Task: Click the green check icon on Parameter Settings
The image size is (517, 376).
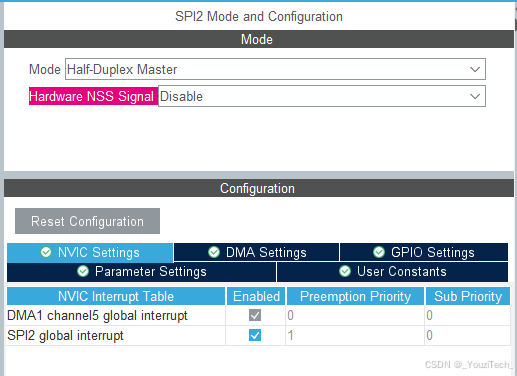Action: point(83,271)
